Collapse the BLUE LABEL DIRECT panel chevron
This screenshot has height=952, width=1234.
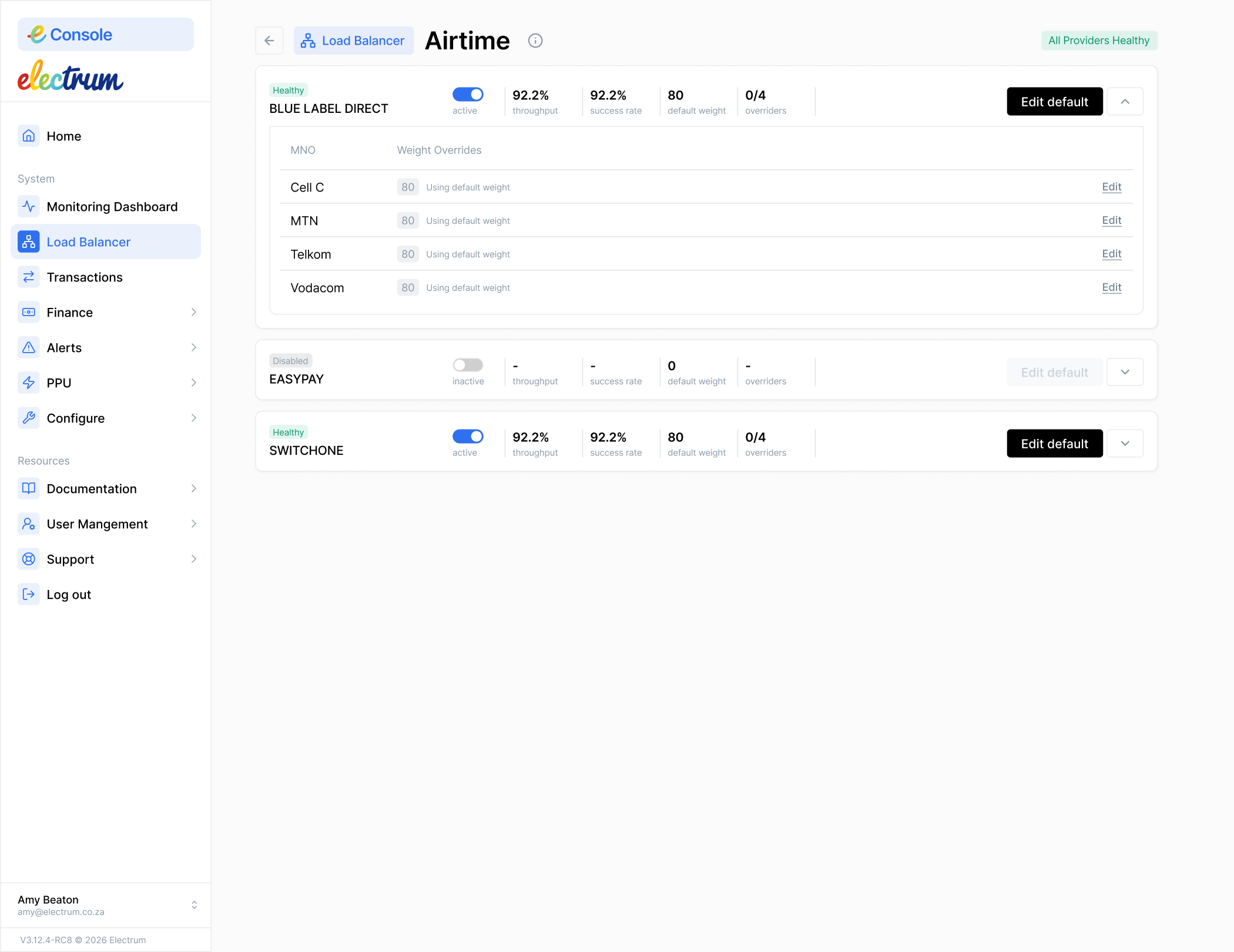pyautogui.click(x=1125, y=102)
